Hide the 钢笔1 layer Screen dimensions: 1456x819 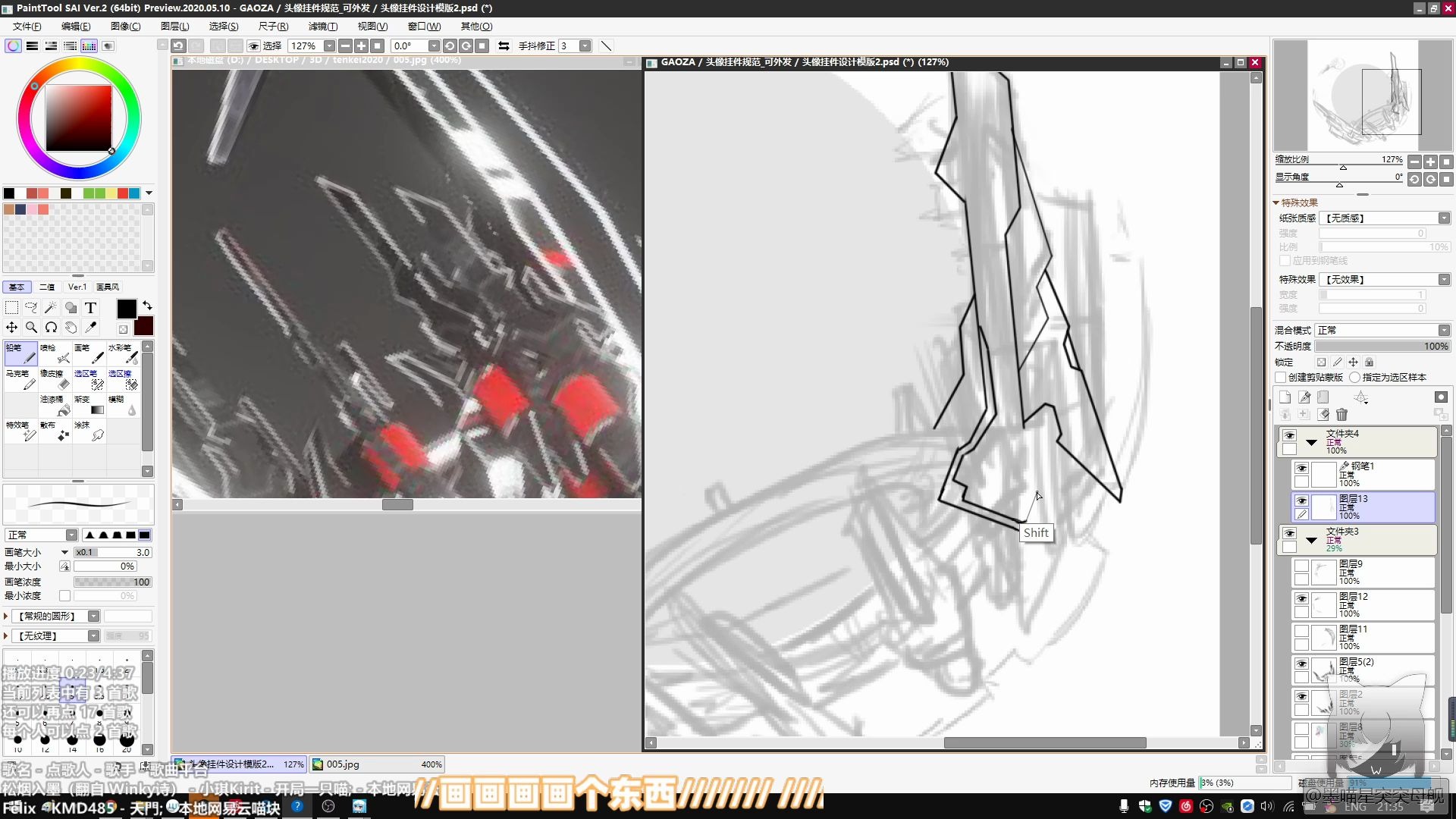pos(1301,468)
